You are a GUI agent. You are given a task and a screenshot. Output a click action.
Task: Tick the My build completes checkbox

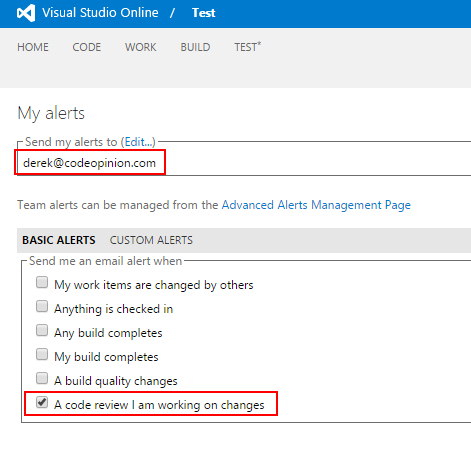click(42, 354)
